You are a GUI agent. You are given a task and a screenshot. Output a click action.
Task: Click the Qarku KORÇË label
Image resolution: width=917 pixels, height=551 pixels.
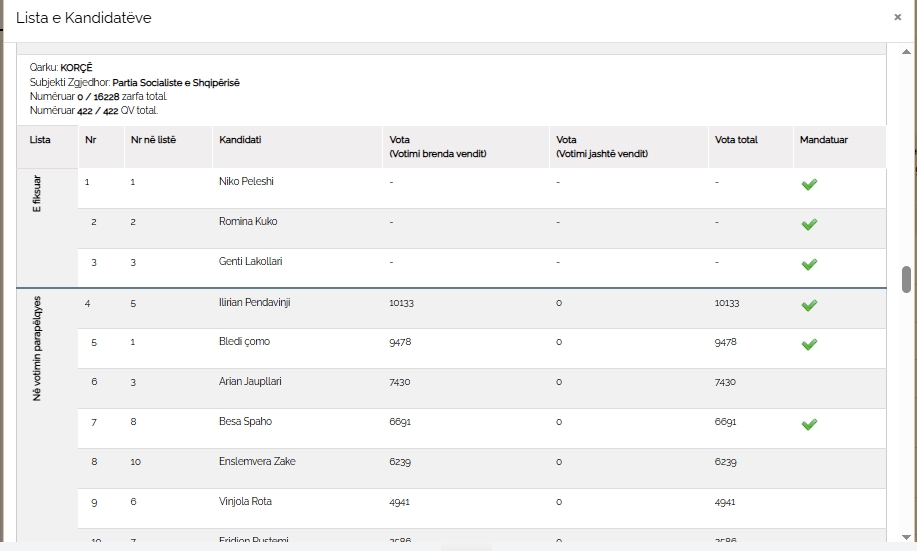pyautogui.click(x=61, y=68)
